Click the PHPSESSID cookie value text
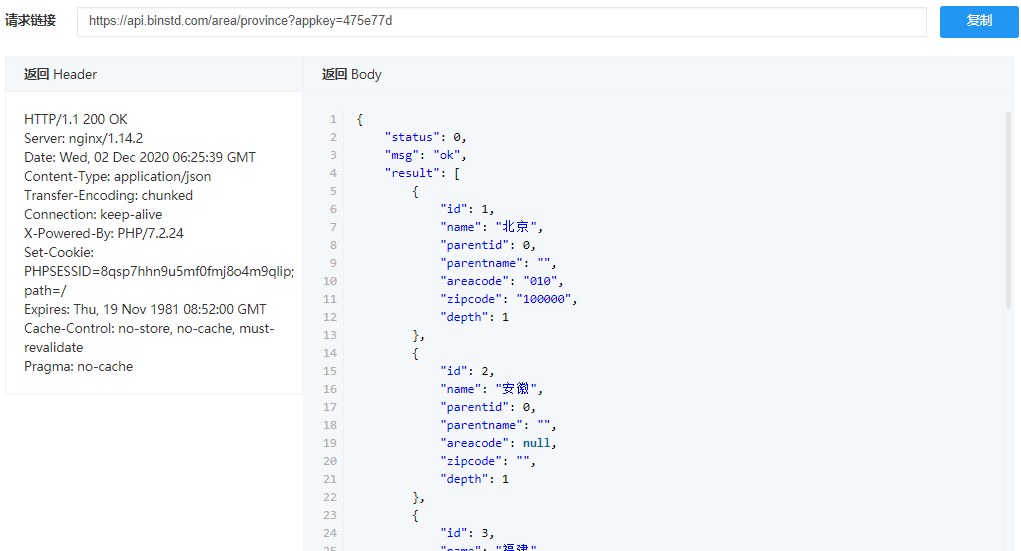 click(x=158, y=271)
